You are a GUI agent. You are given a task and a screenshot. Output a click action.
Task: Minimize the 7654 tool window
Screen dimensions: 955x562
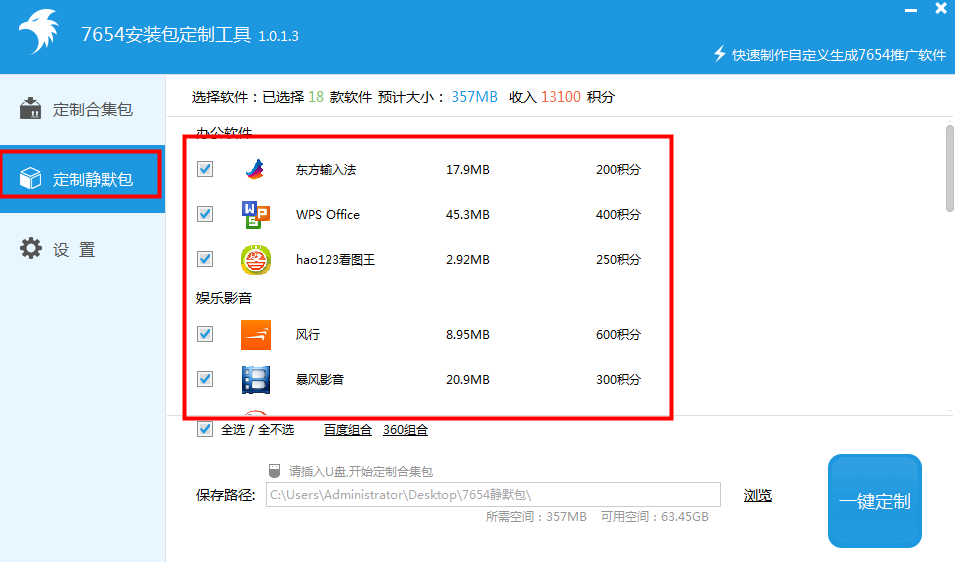click(911, 10)
